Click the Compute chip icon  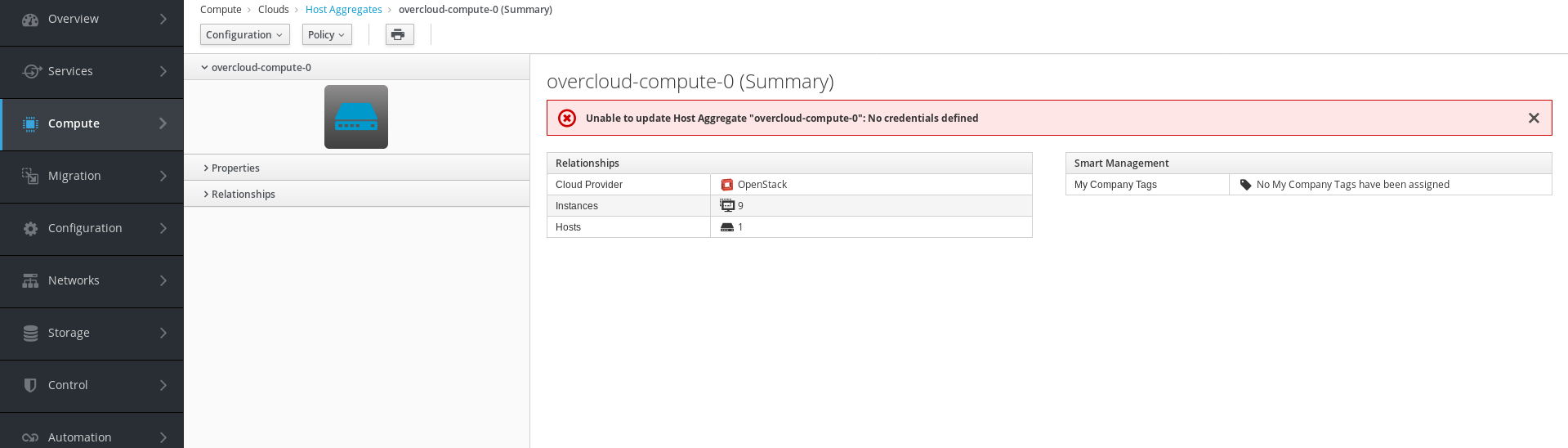pos(30,123)
